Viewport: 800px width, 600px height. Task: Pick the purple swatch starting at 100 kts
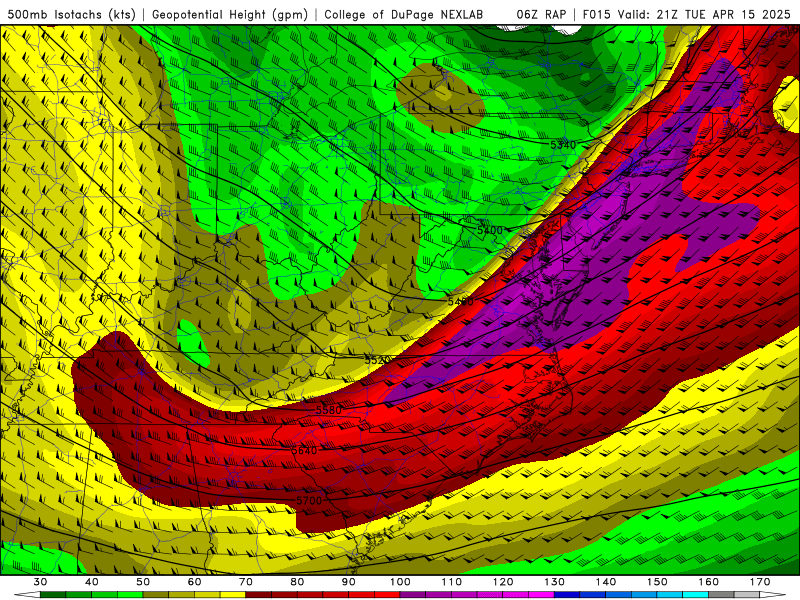[413, 595]
